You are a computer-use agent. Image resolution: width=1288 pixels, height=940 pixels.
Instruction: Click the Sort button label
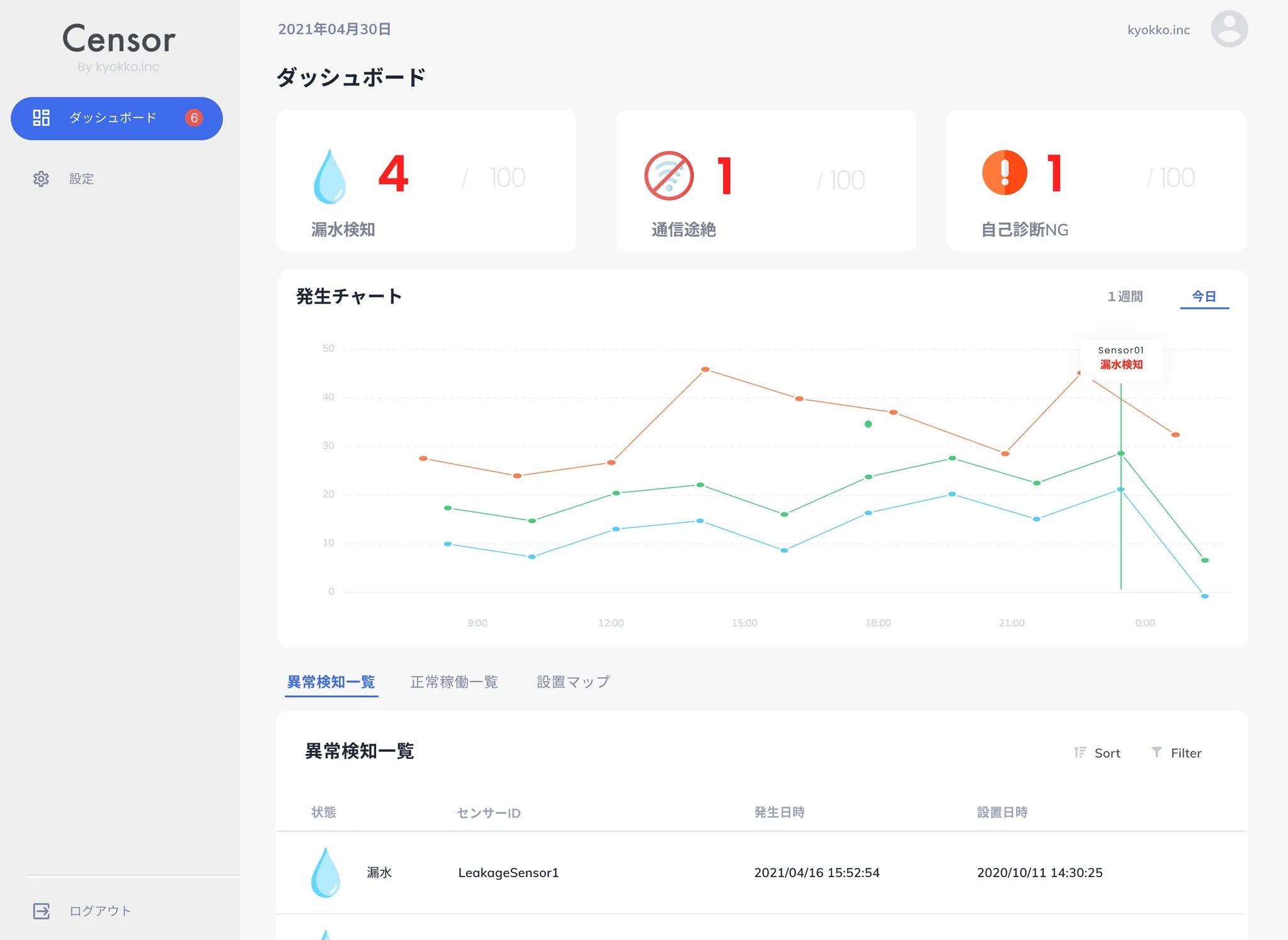[1107, 753]
